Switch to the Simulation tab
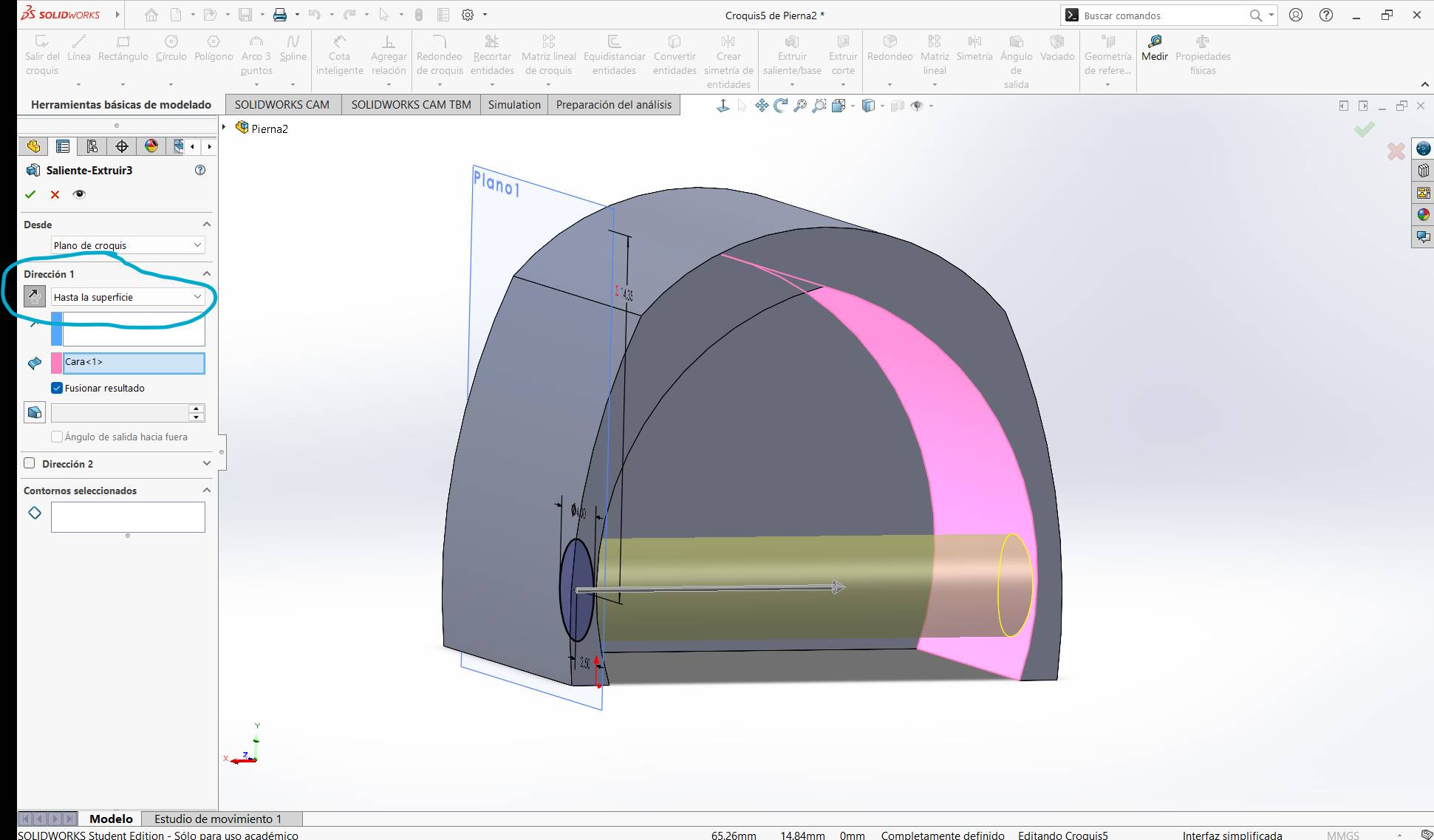The image size is (1434, 840). 514,105
